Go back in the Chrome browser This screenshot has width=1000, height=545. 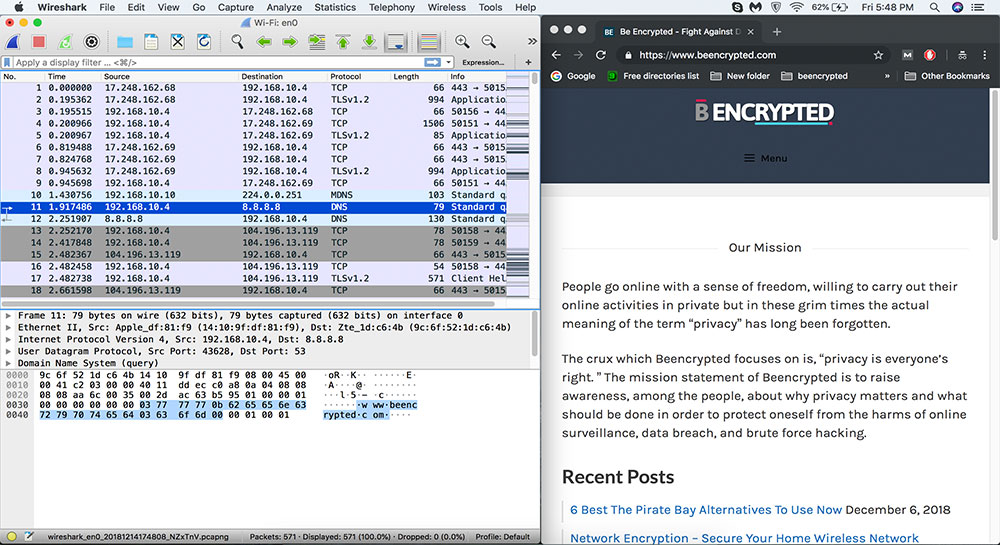click(556, 55)
